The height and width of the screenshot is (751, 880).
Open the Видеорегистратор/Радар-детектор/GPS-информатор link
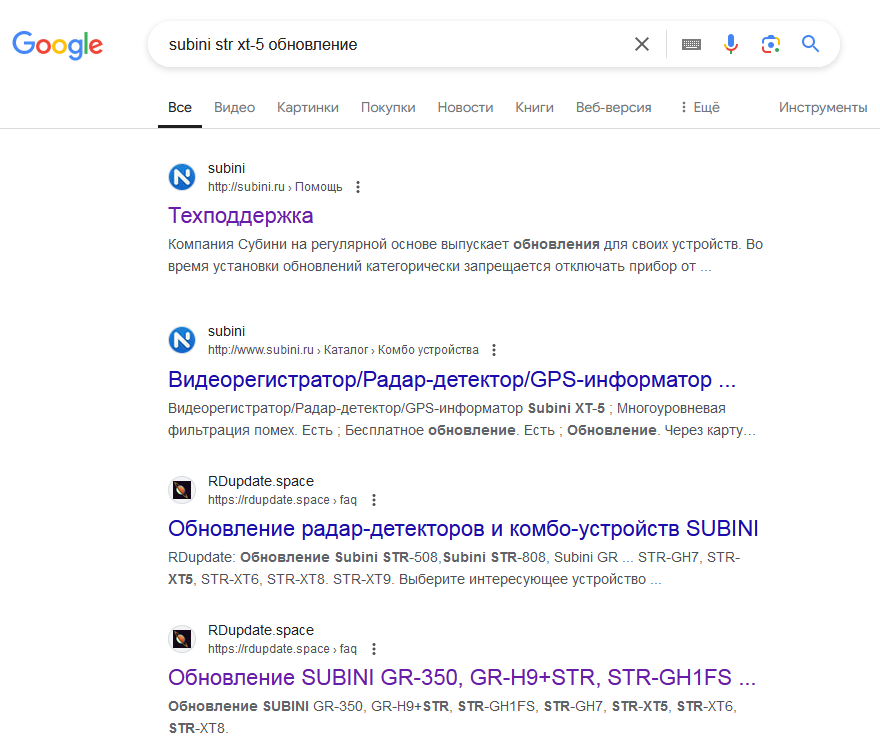pyautogui.click(x=452, y=379)
